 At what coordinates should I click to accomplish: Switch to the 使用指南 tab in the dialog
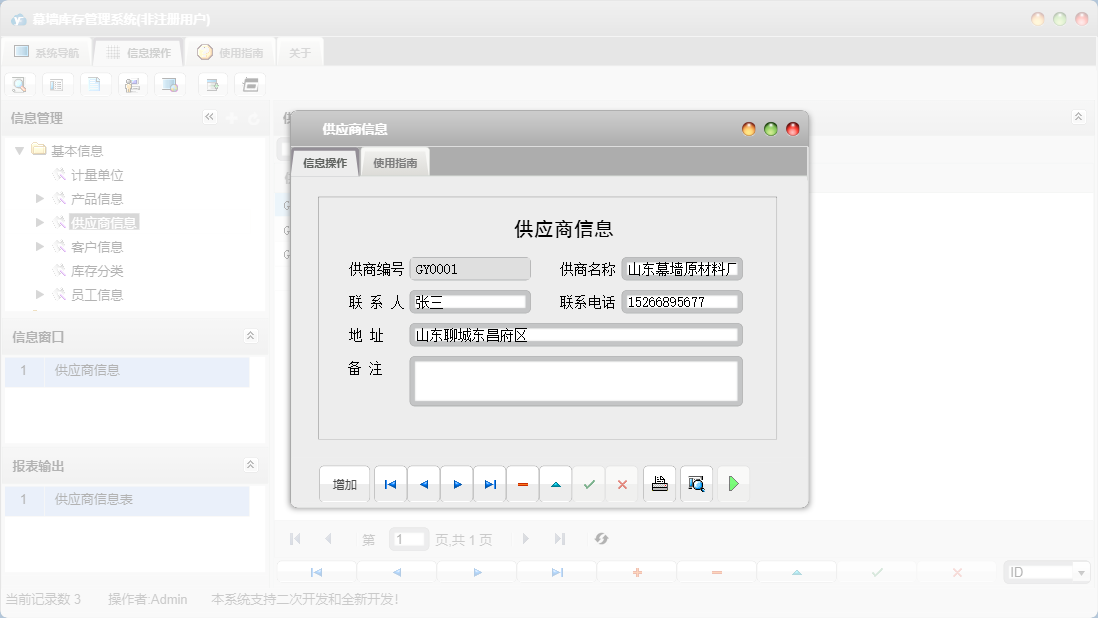(395, 160)
